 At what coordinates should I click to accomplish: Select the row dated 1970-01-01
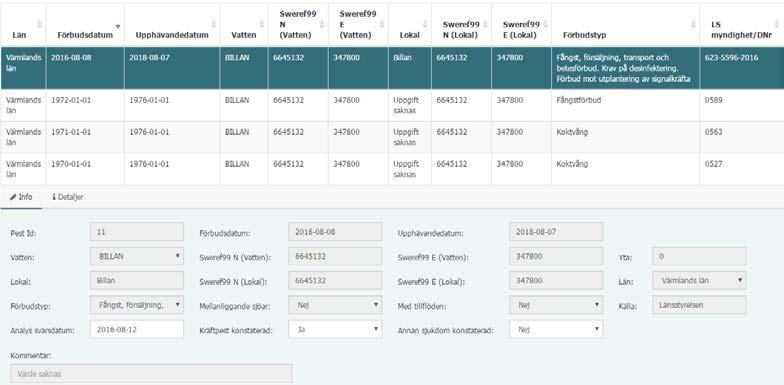392,169
